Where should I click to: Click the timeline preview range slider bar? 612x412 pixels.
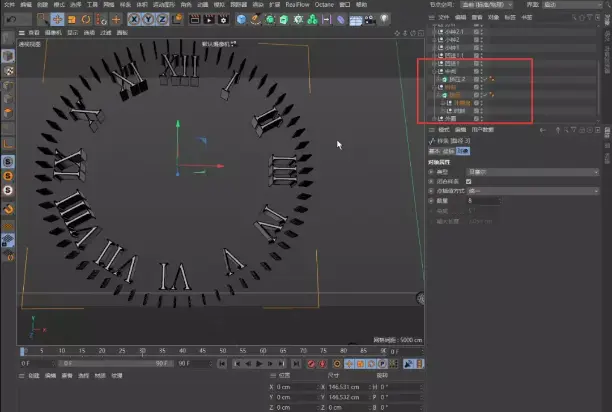(x=116, y=363)
